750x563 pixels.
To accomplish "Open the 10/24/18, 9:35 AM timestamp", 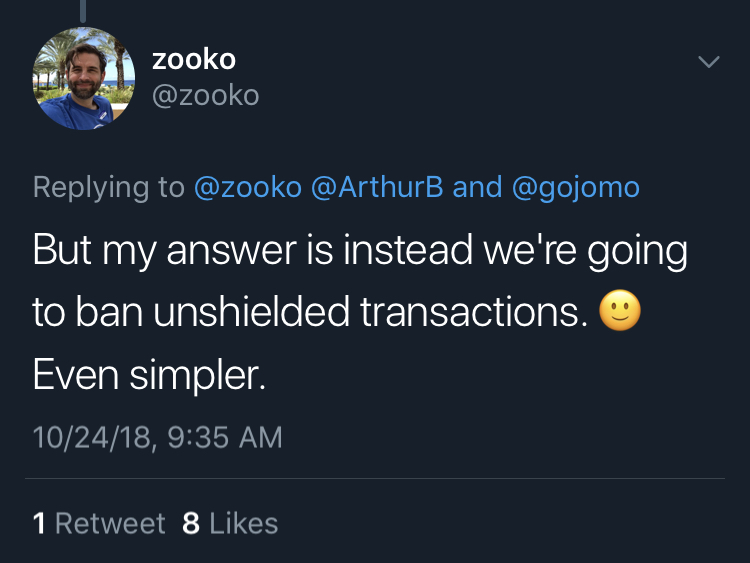I will [158, 437].
